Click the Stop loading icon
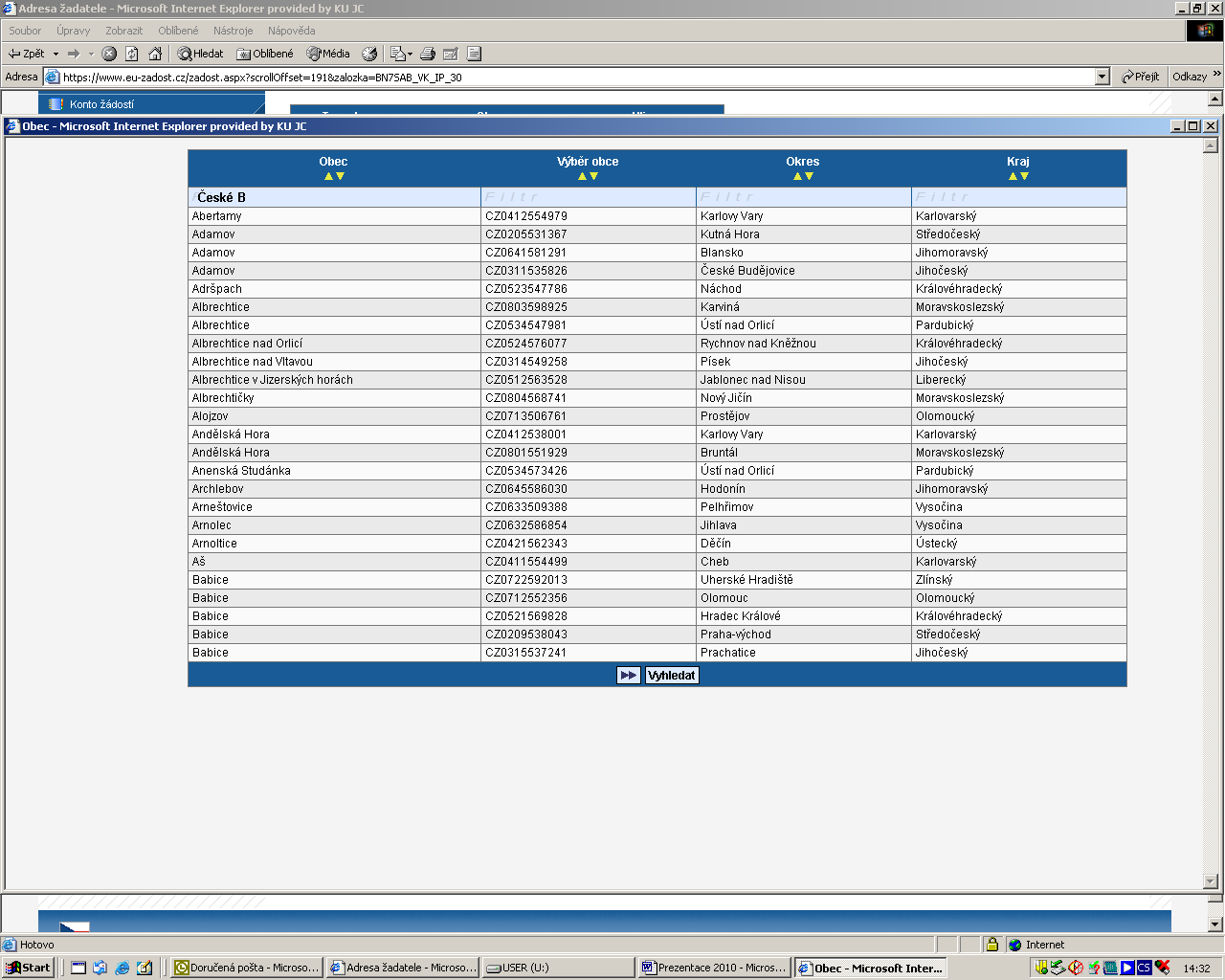1225x980 pixels. (109, 54)
